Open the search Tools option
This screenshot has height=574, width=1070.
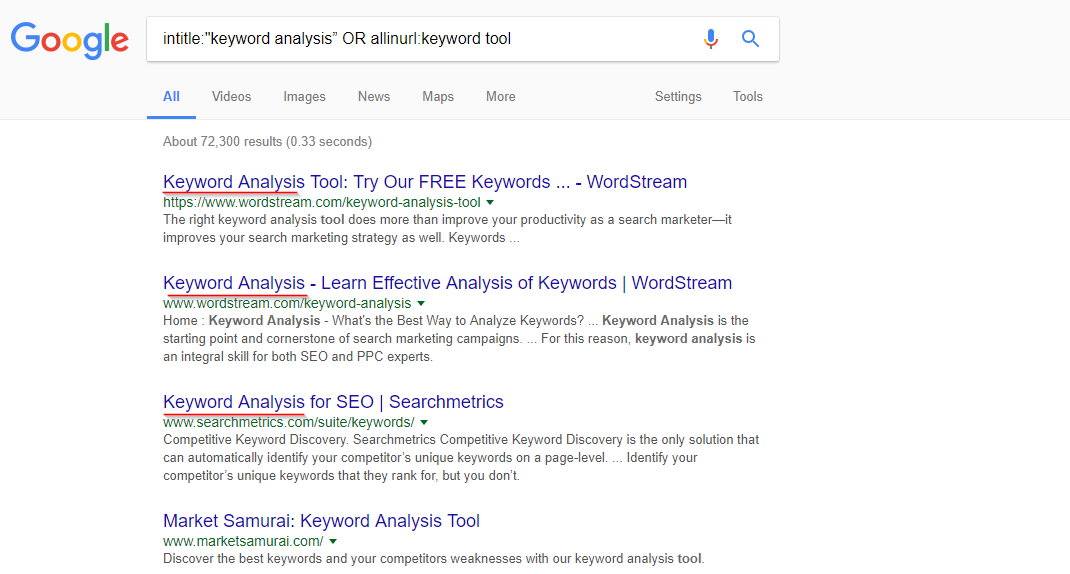(x=748, y=97)
